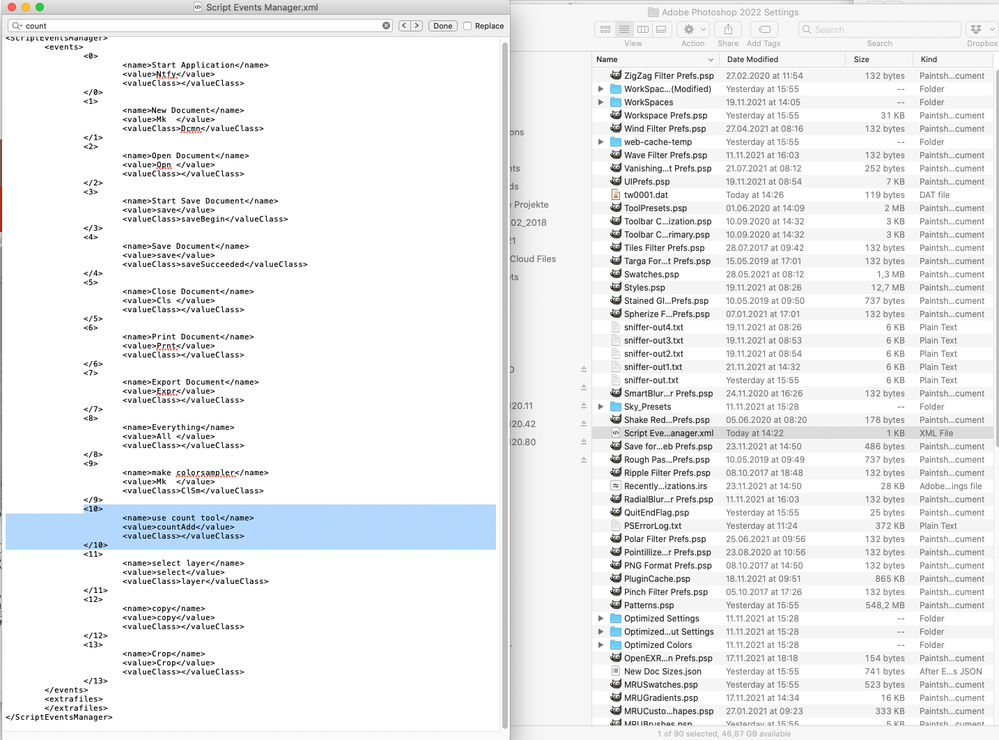Image resolution: width=999 pixels, height=740 pixels.
Task: Go to previous search match
Action: tap(404, 25)
